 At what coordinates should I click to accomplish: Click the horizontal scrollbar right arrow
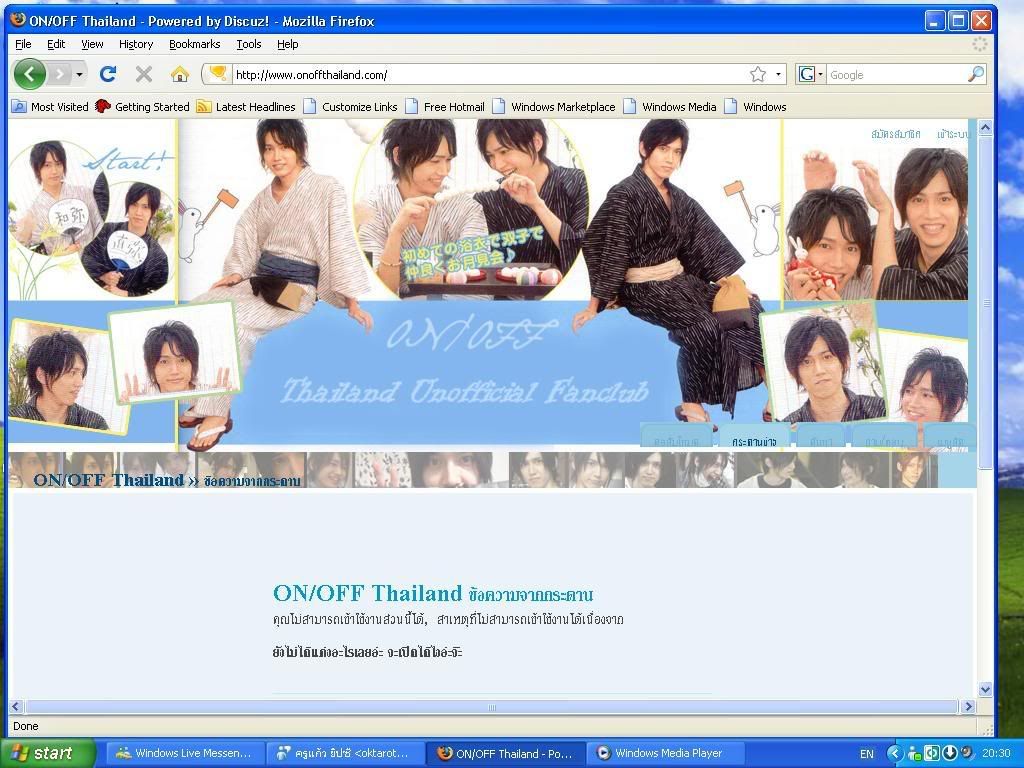[968, 707]
